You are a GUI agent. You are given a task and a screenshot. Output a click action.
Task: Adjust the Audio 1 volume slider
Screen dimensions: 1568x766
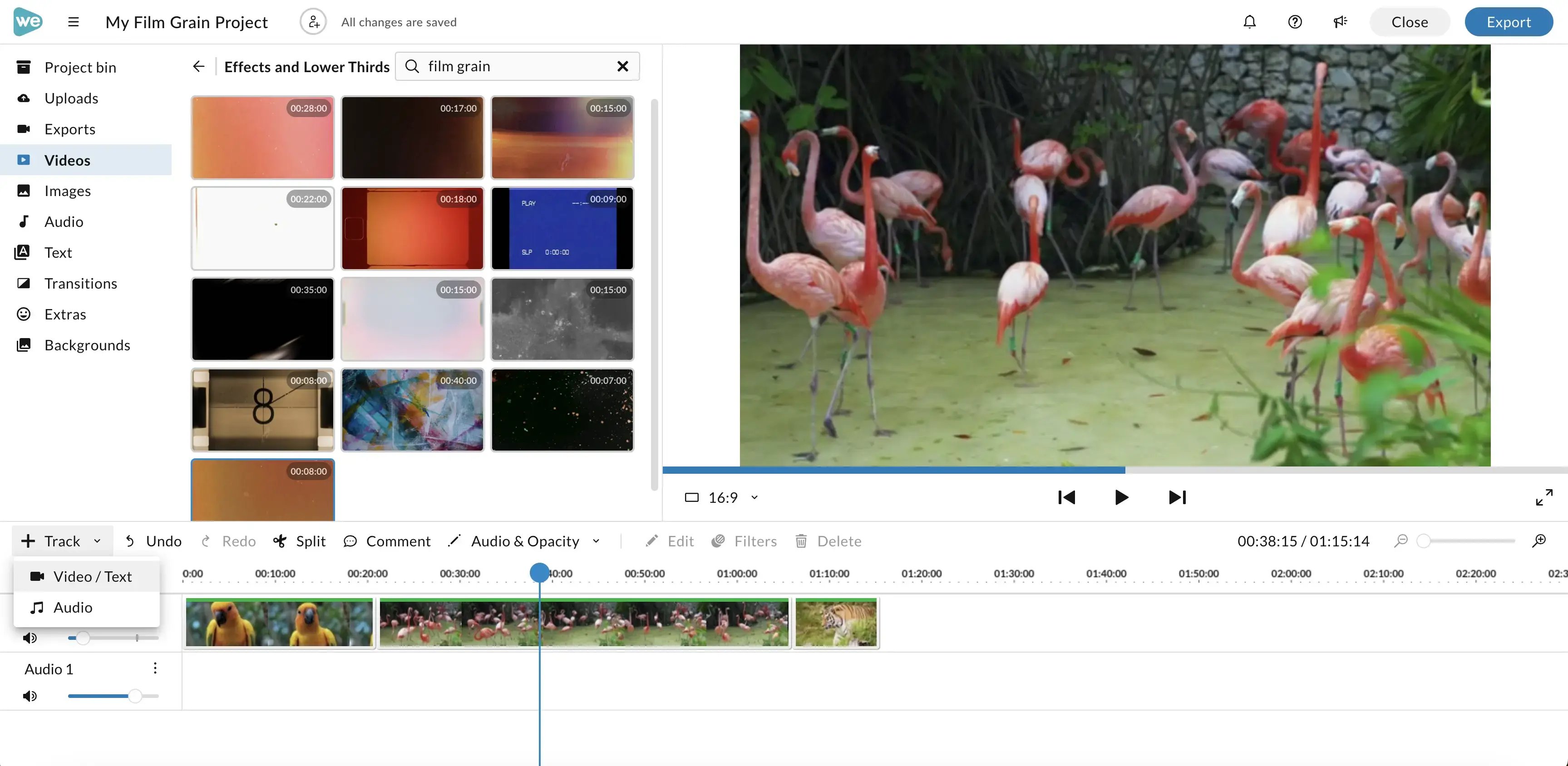(x=113, y=695)
